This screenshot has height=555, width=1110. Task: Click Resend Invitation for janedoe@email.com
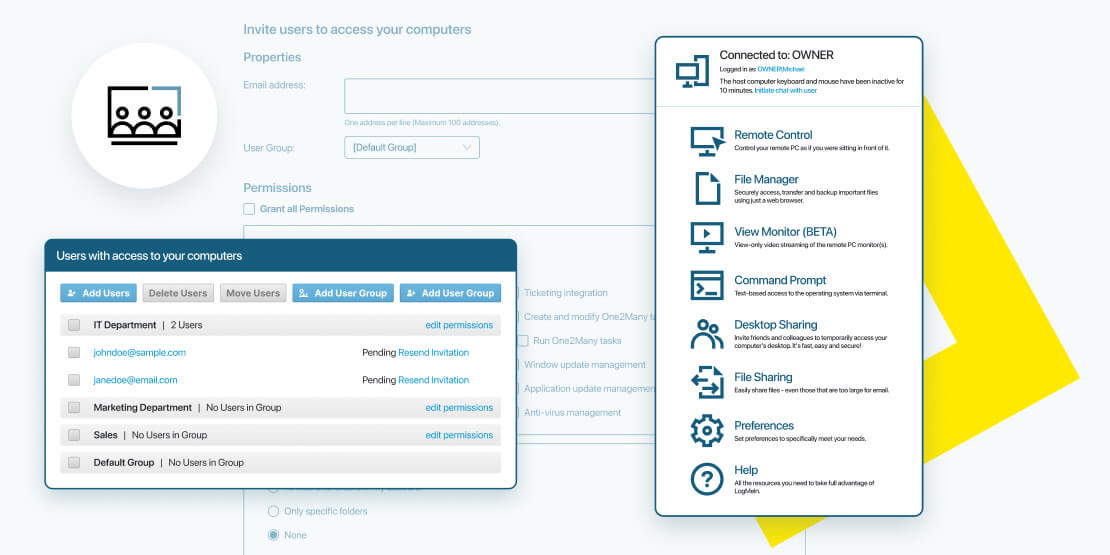point(433,380)
